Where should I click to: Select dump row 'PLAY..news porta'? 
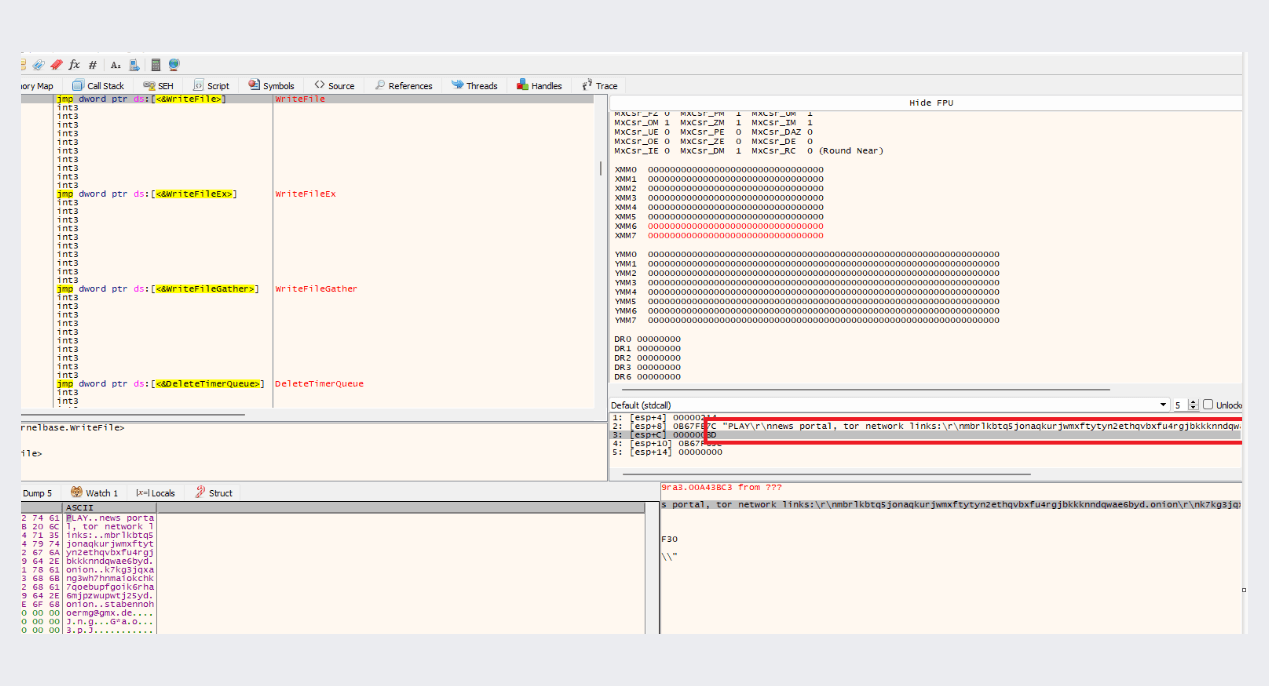point(110,518)
